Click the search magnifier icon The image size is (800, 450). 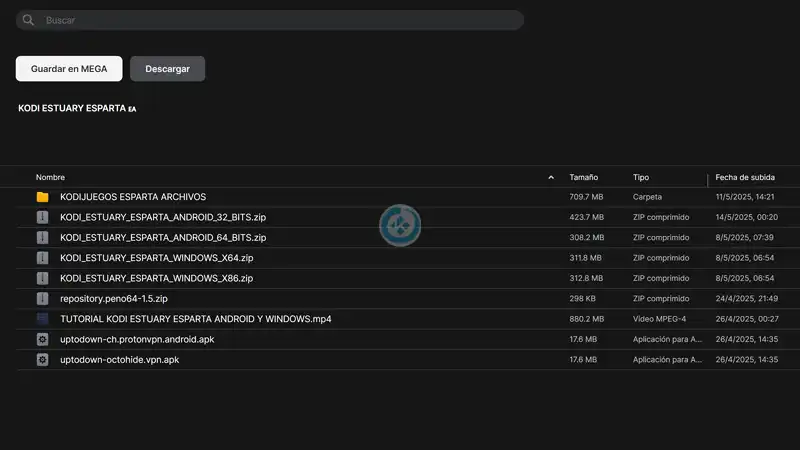28,20
